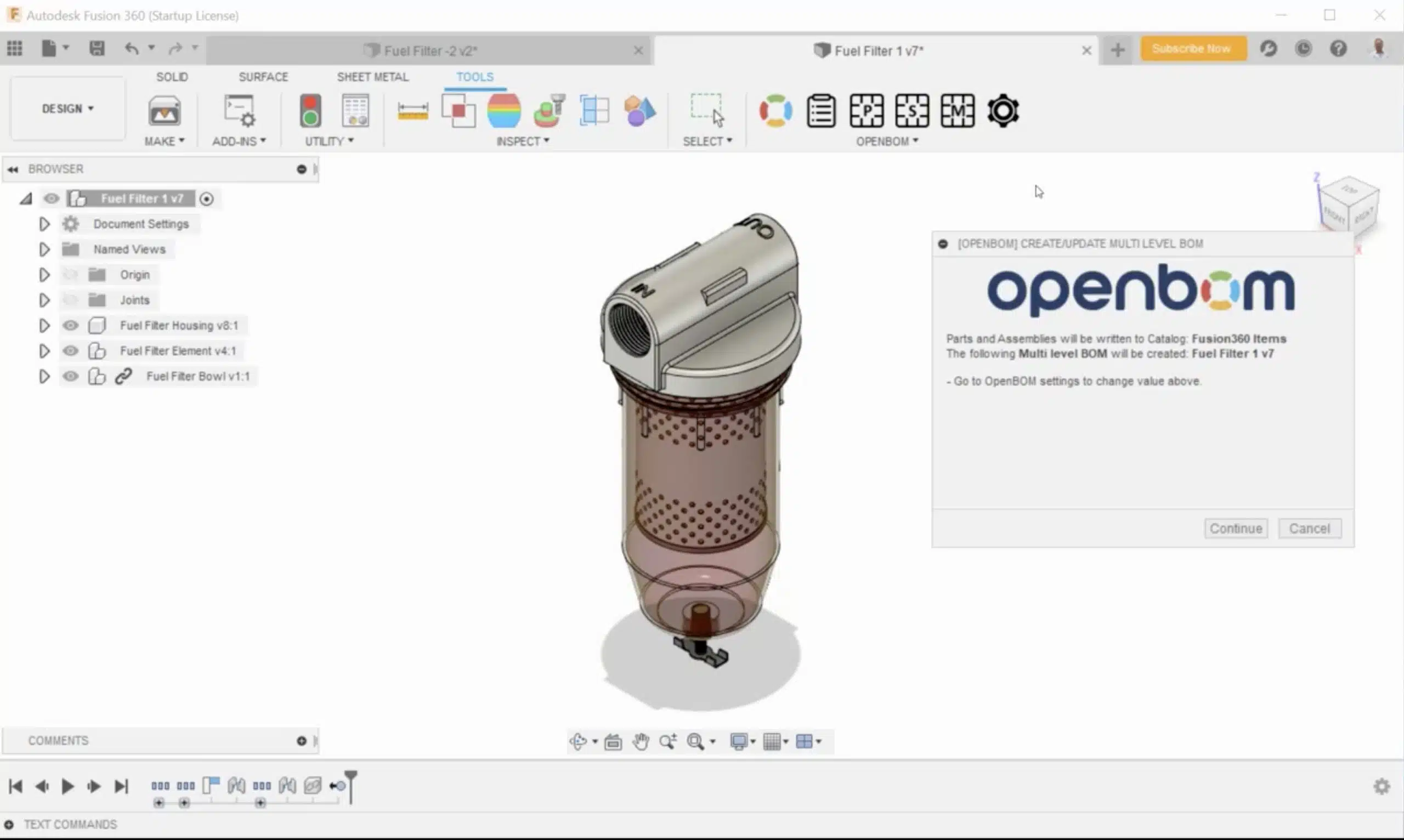This screenshot has width=1404, height=840.
Task: Open the OPENBOM dropdown menu
Action: pyautogui.click(x=887, y=141)
